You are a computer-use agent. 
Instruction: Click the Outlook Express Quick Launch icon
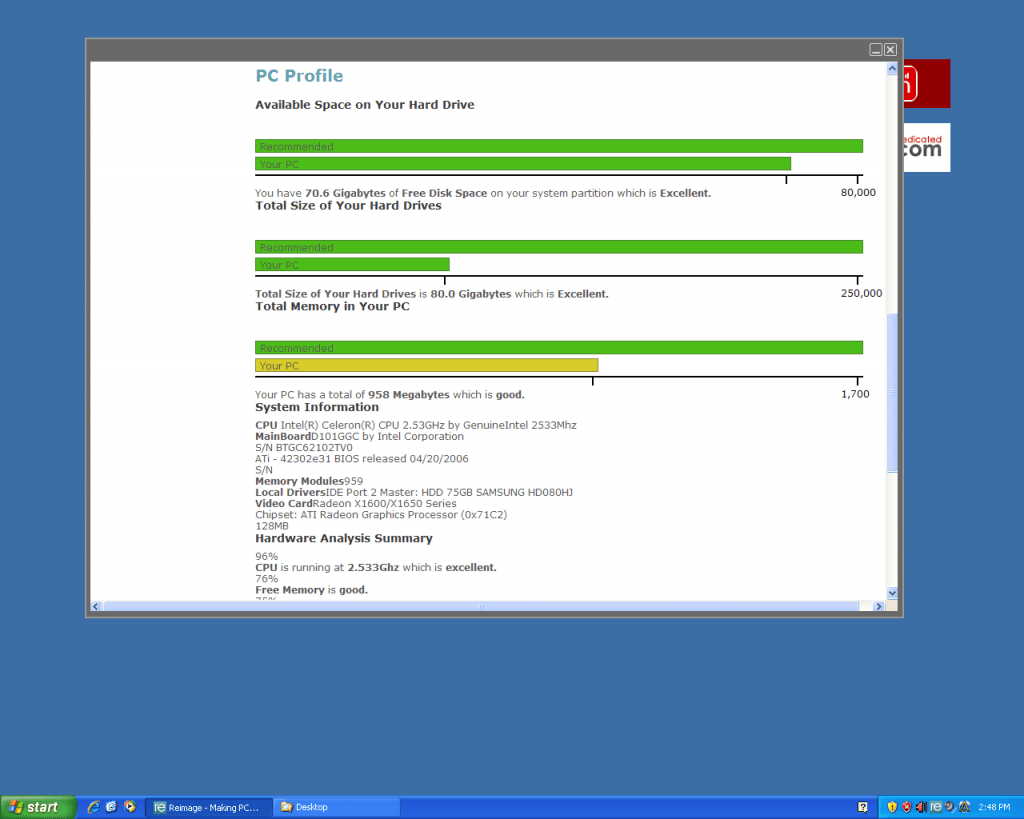(109, 807)
